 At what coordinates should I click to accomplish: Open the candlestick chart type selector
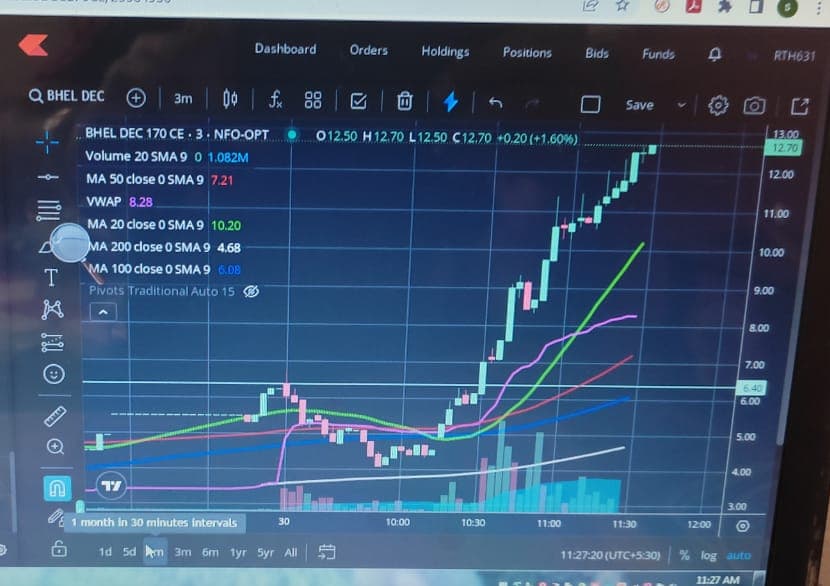(230, 99)
